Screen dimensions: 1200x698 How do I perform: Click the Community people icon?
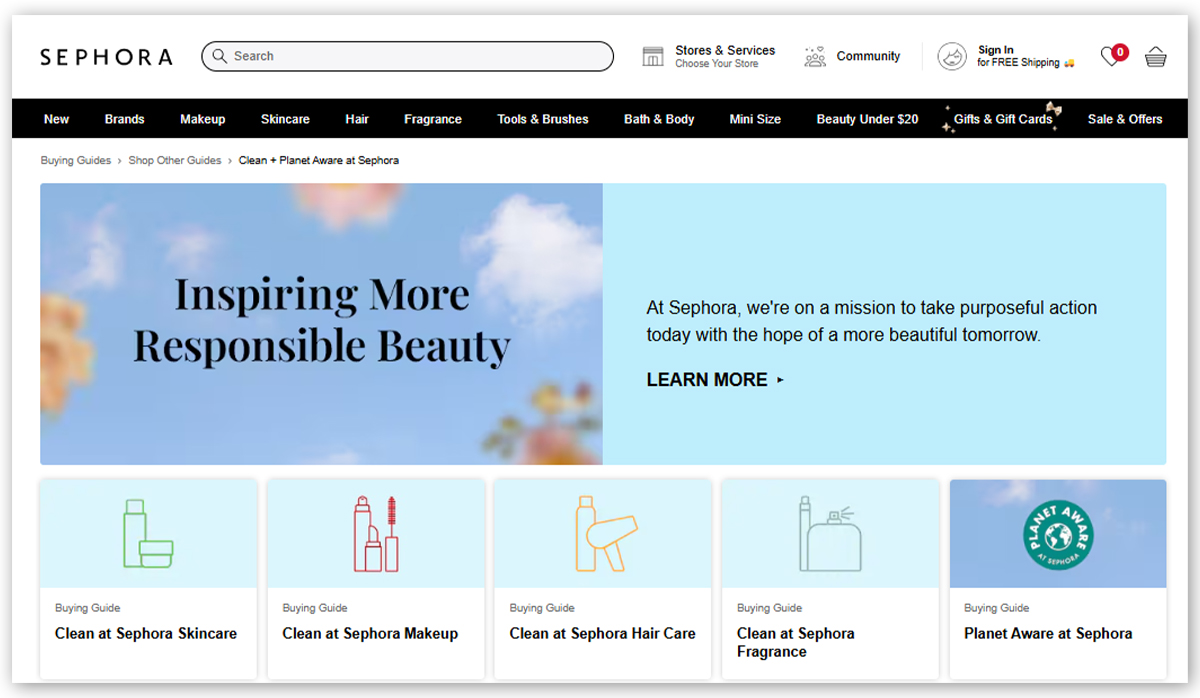pyautogui.click(x=813, y=56)
